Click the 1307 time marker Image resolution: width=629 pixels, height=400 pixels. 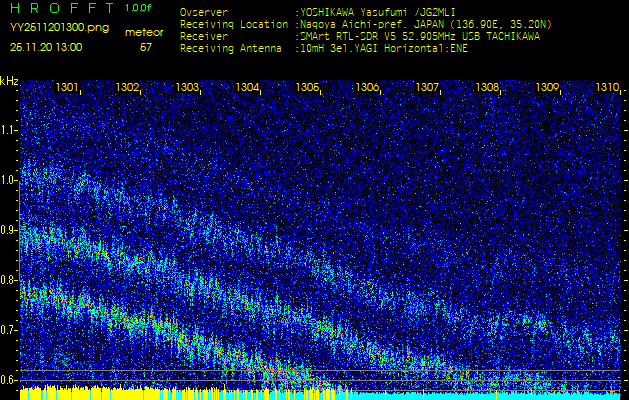[x=428, y=87]
